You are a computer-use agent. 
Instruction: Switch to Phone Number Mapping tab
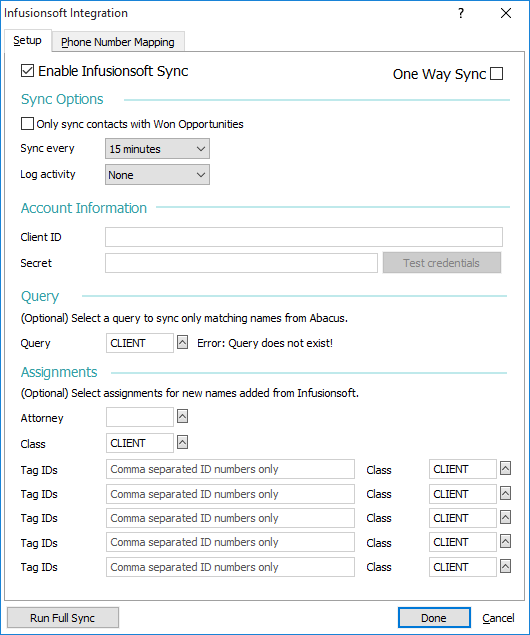118,42
